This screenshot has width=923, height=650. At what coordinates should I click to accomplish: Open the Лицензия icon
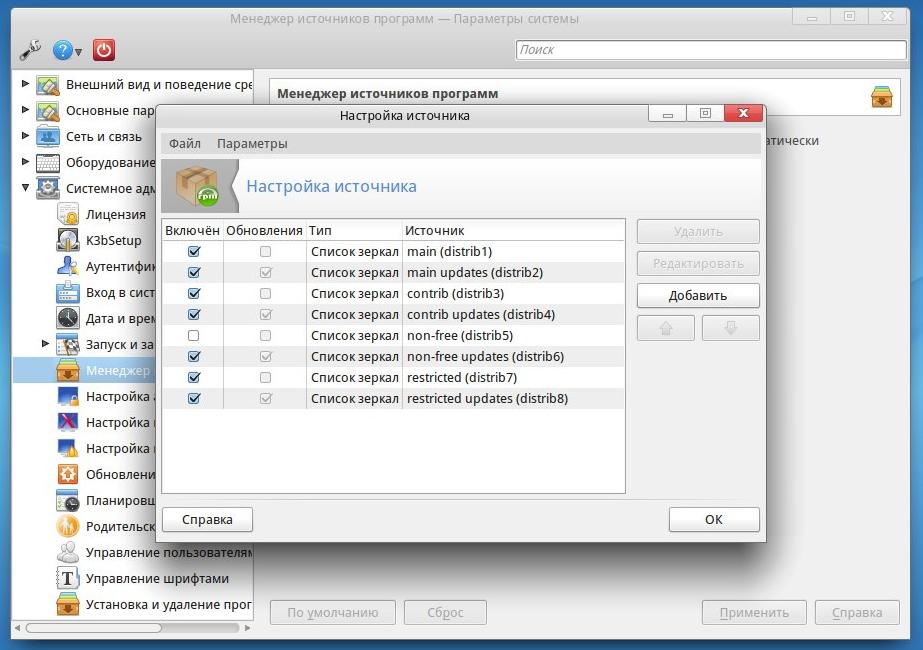(x=68, y=214)
